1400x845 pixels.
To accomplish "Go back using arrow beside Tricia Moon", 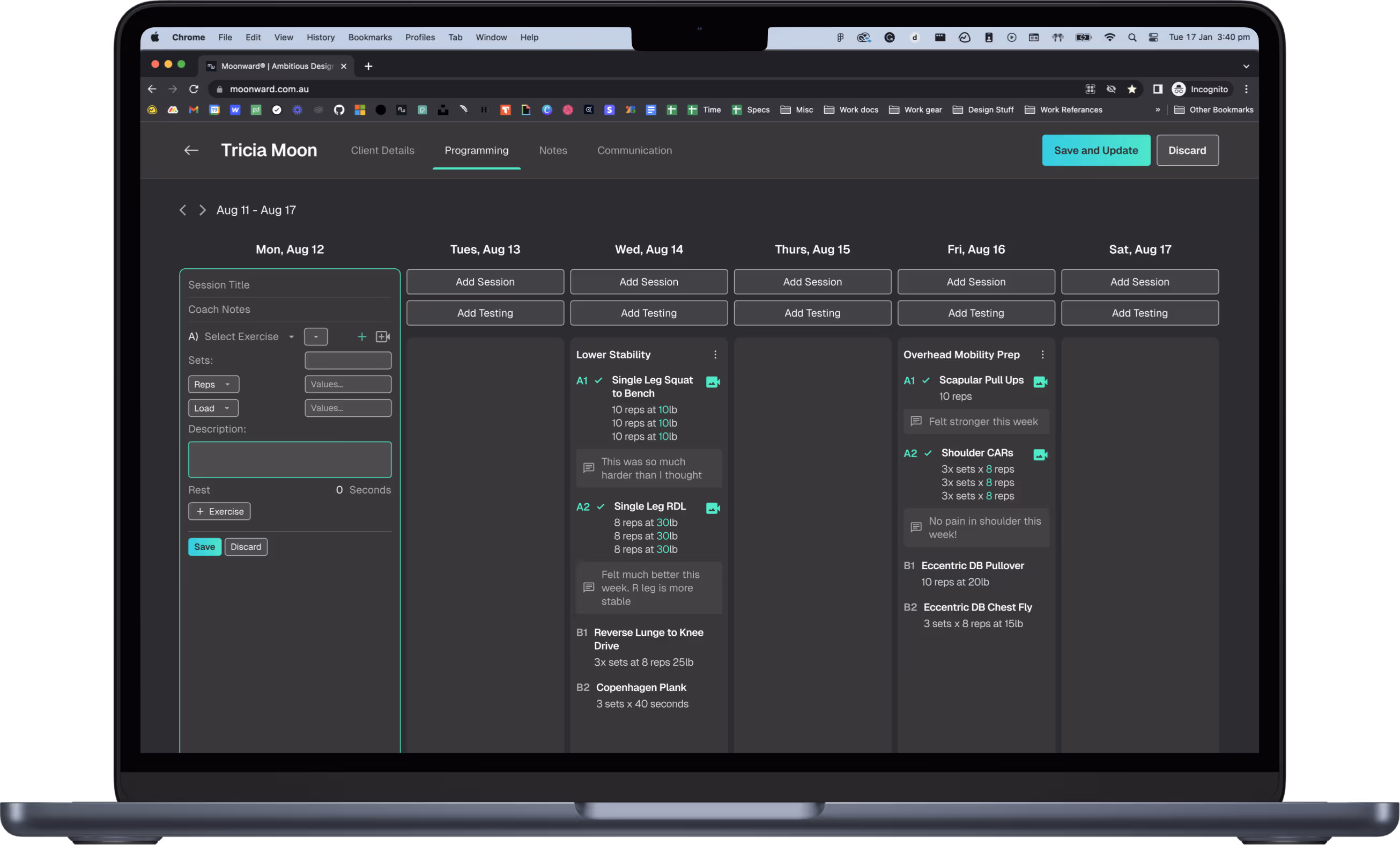I will pyautogui.click(x=191, y=150).
